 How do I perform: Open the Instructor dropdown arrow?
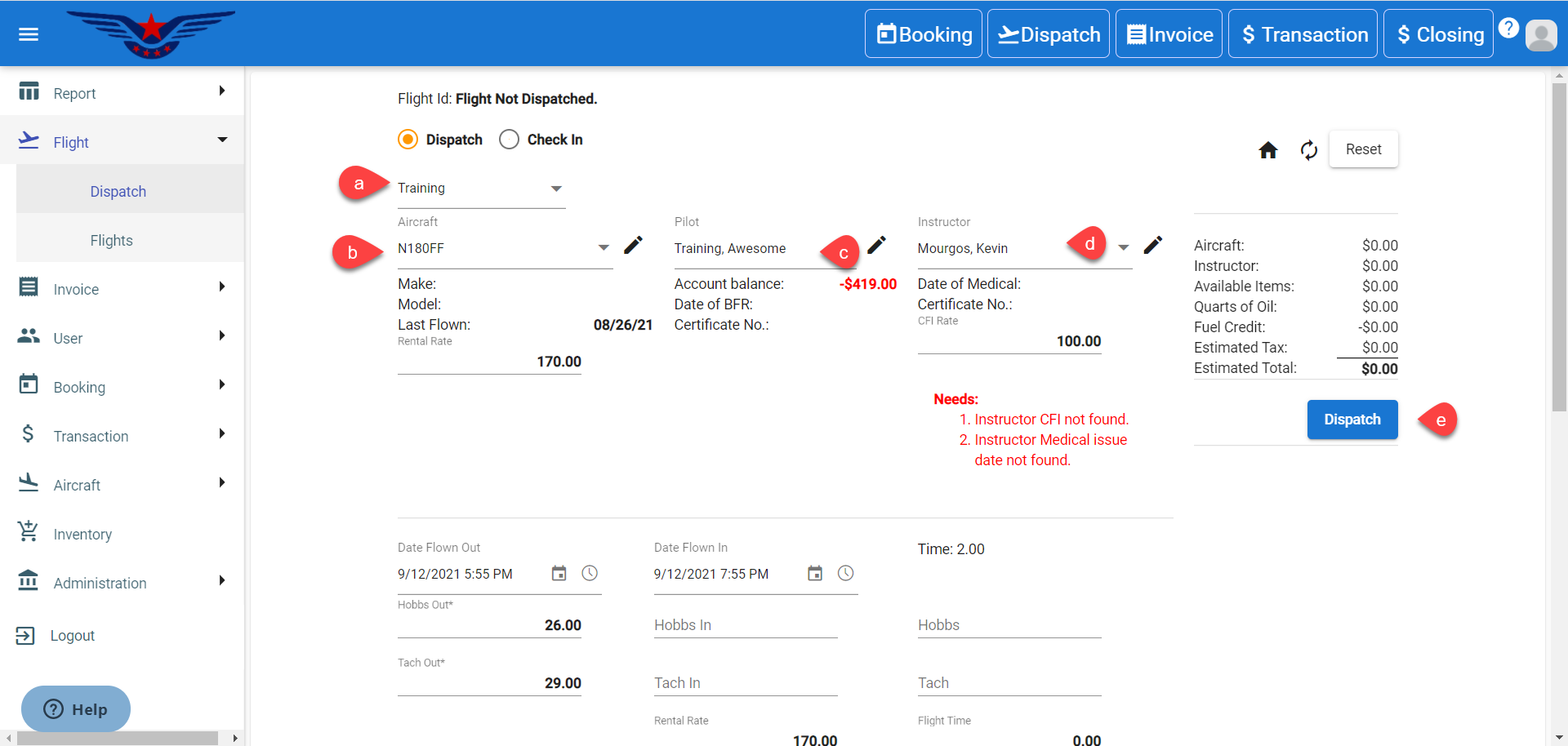(1124, 248)
